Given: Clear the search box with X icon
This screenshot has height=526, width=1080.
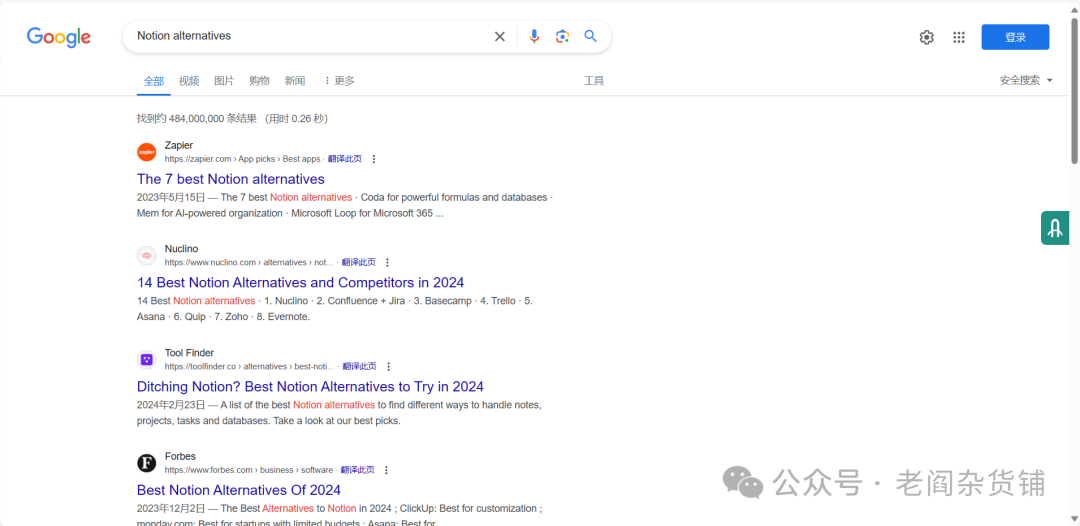Looking at the screenshot, I should pos(500,36).
